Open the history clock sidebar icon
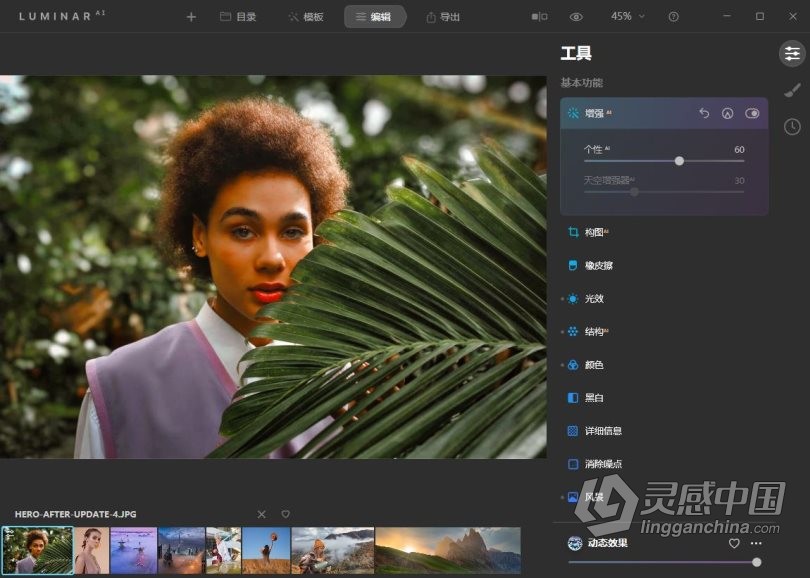This screenshot has width=810, height=578. (792, 127)
